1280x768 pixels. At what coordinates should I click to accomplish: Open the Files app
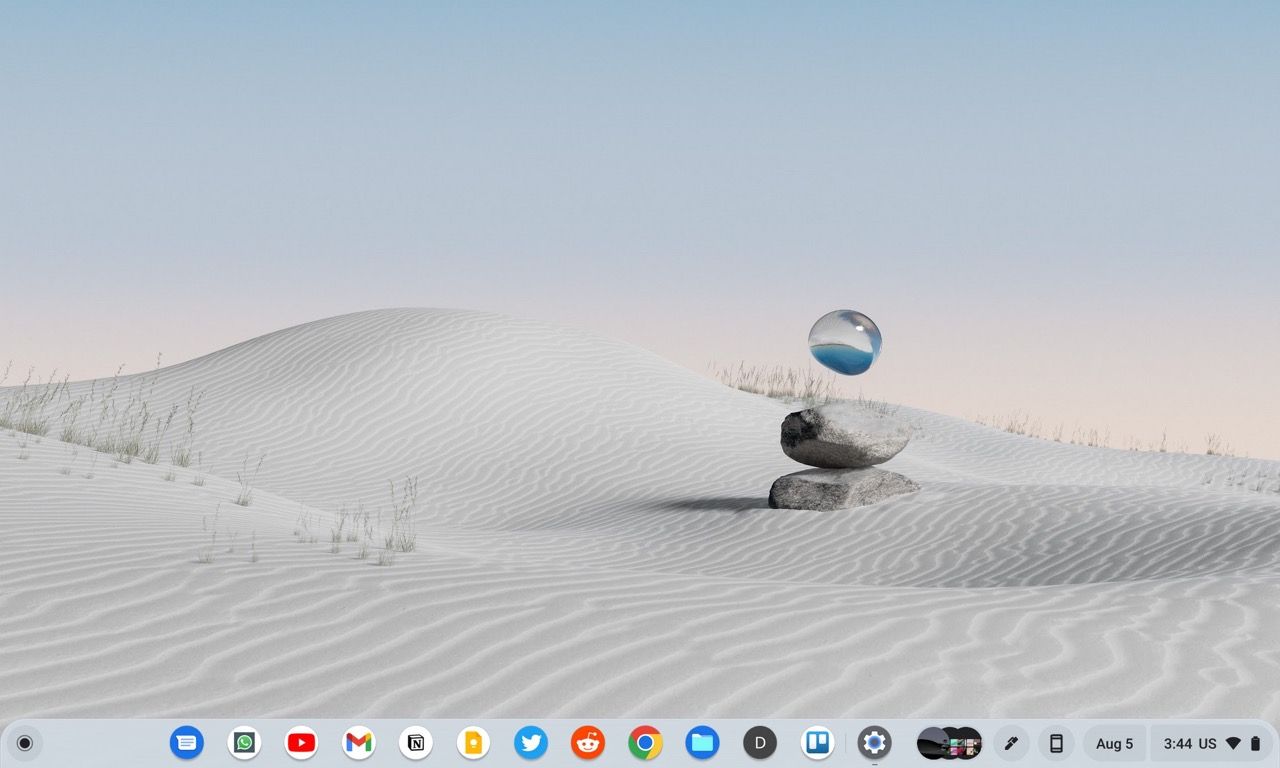(x=703, y=743)
